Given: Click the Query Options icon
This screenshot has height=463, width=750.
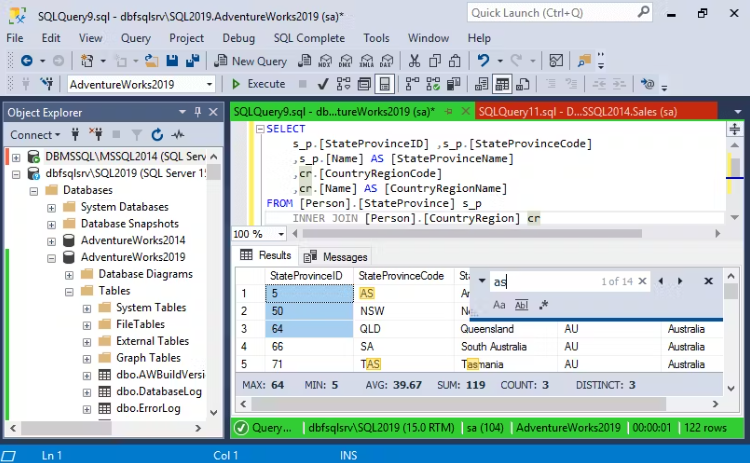Looking at the screenshot, I should pyautogui.click(x=364, y=85).
